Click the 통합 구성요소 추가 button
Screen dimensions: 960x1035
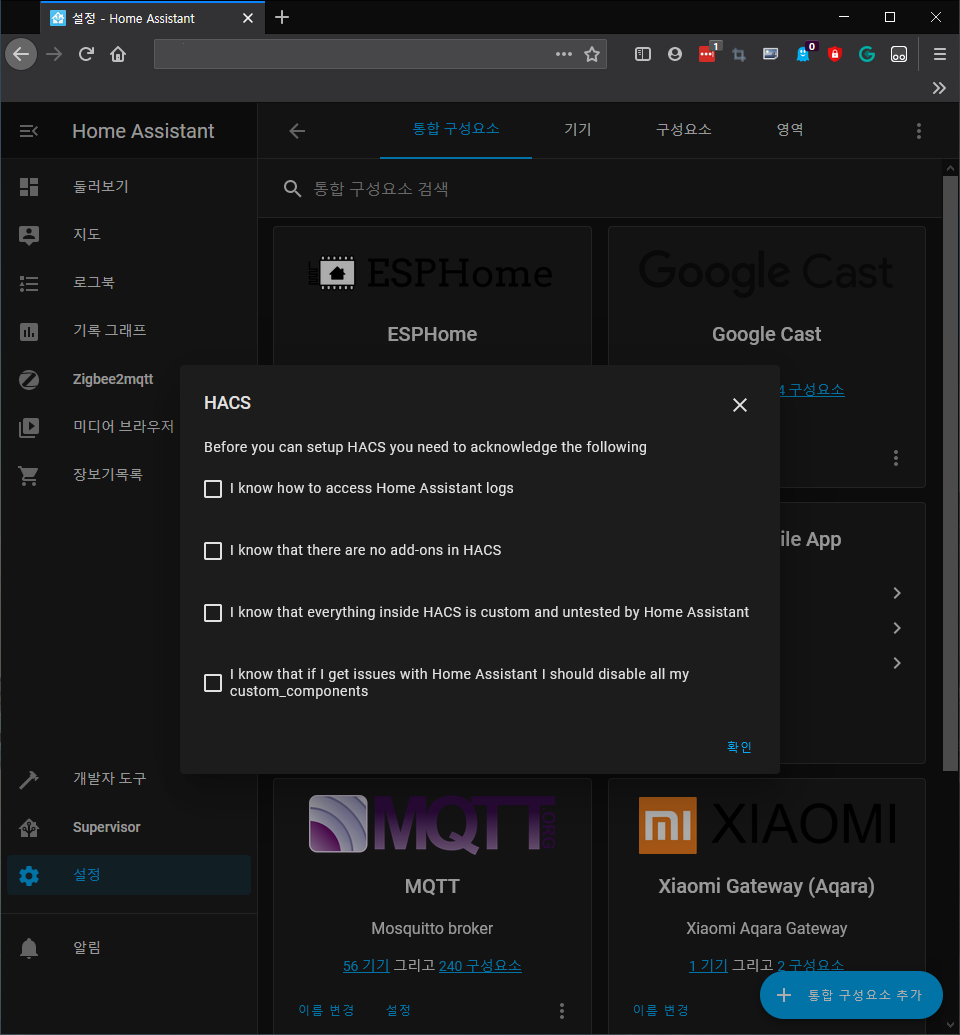pyautogui.click(x=851, y=995)
